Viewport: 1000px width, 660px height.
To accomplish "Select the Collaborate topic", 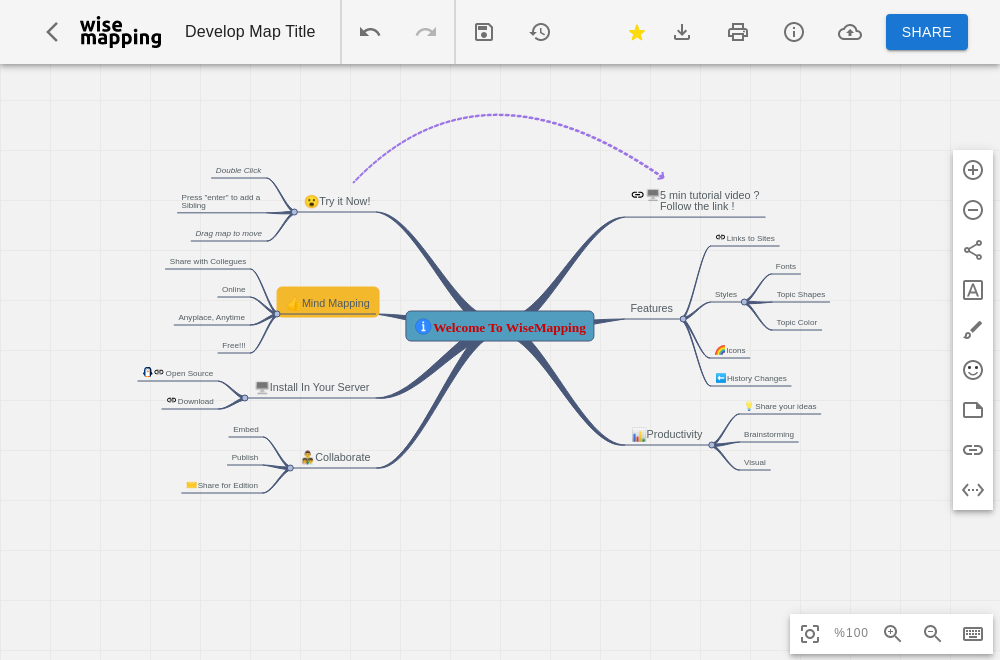I will click(x=335, y=457).
